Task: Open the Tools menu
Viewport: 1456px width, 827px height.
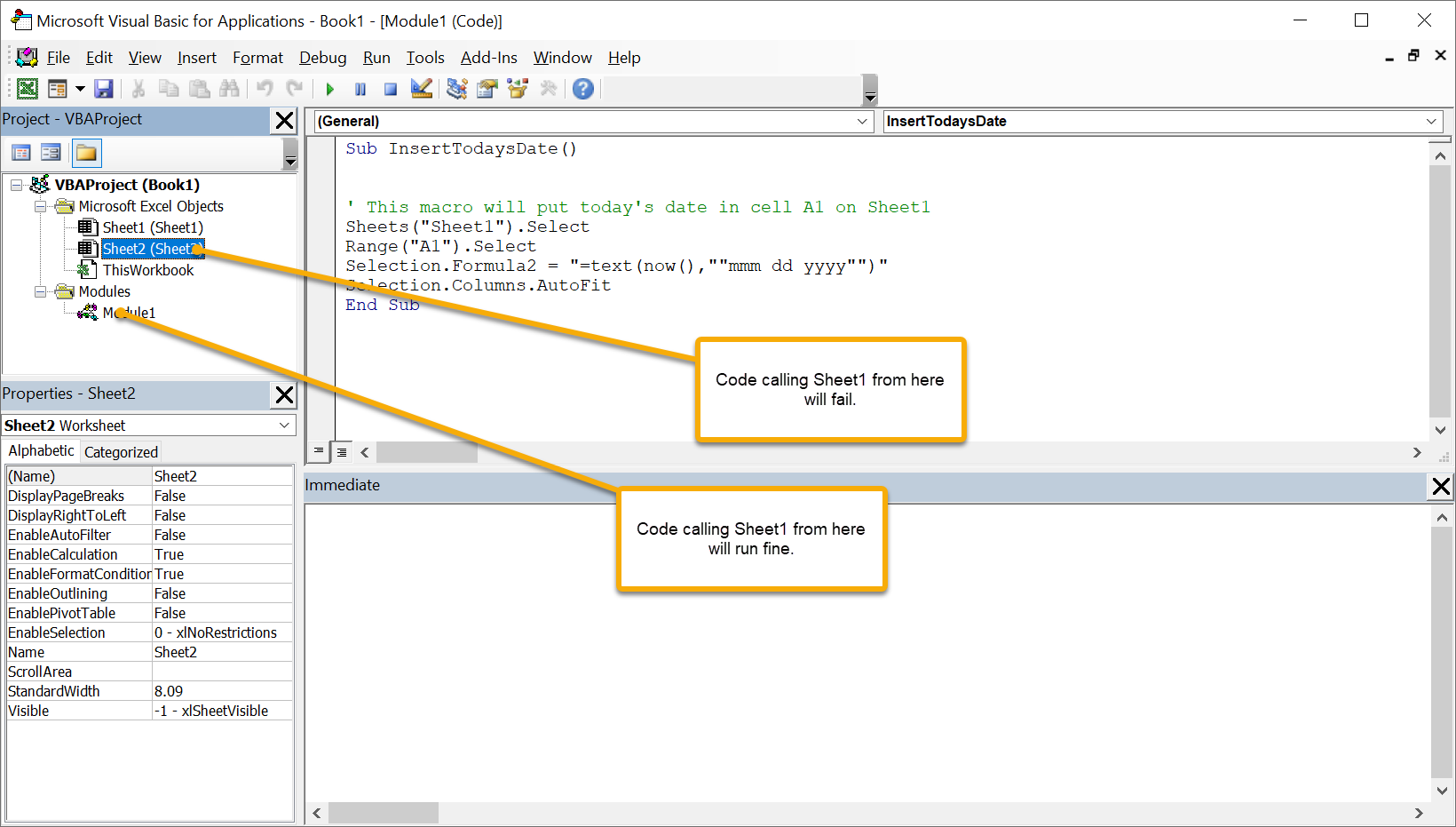Action: coord(425,58)
